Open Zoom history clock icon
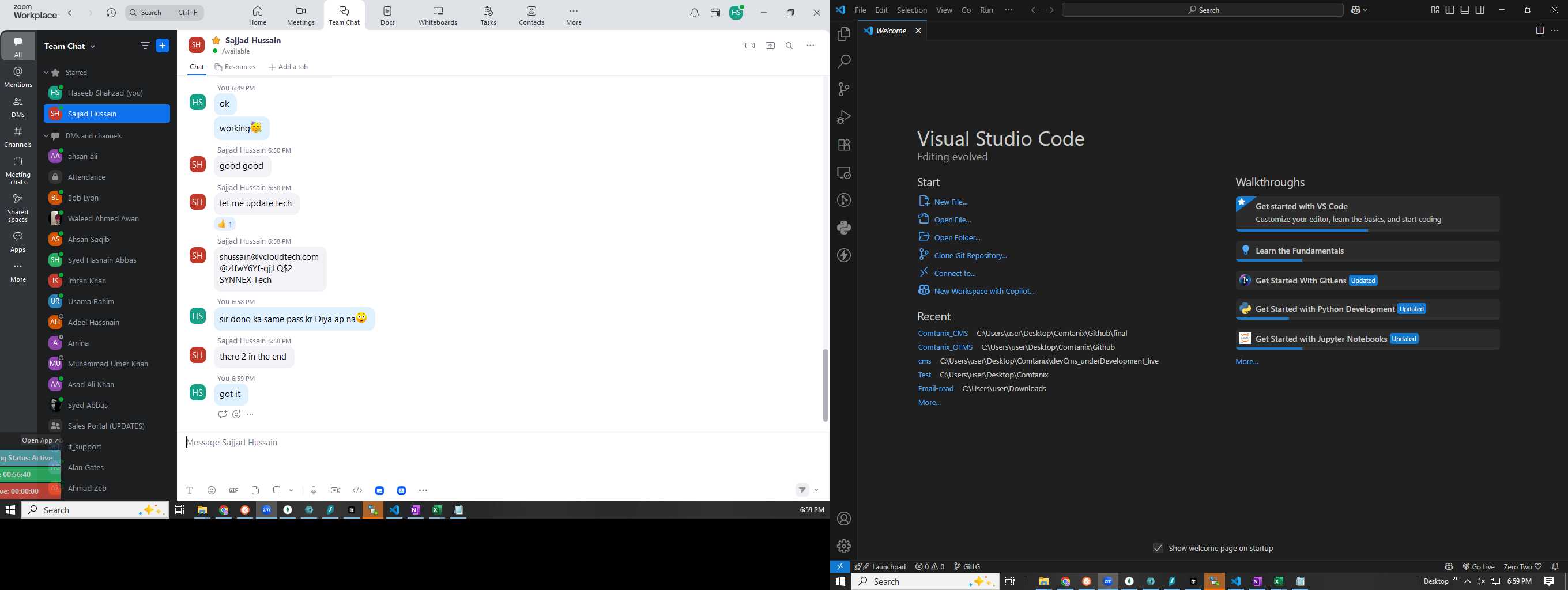 point(111,13)
